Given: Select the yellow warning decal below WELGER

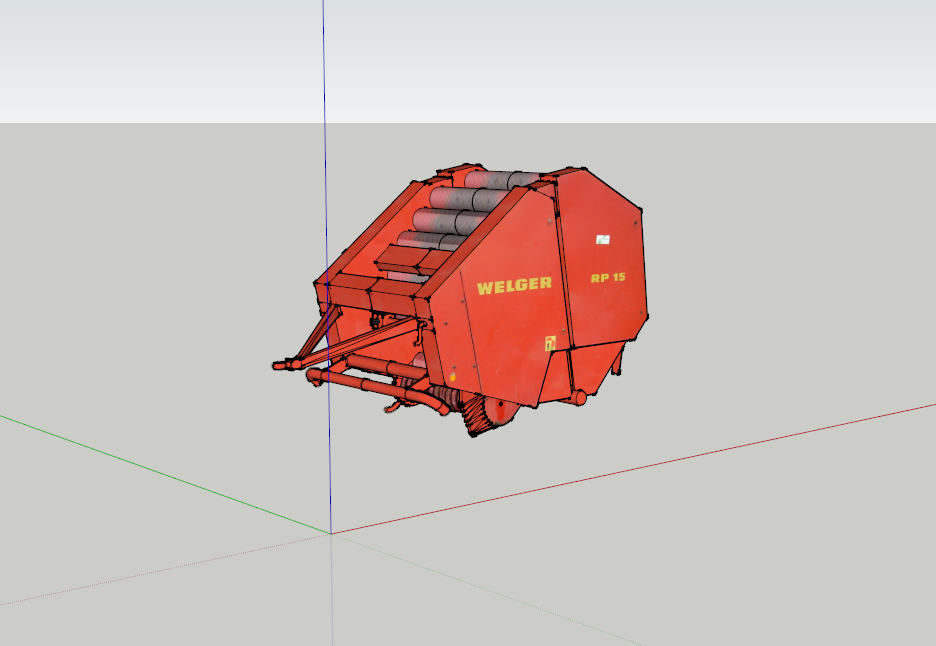Looking at the screenshot, I should click(550, 343).
